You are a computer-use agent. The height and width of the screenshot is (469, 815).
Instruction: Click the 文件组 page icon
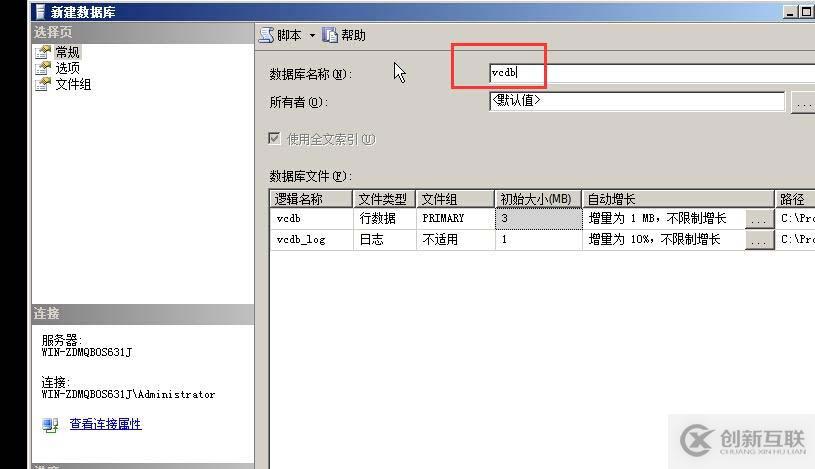coord(43,84)
